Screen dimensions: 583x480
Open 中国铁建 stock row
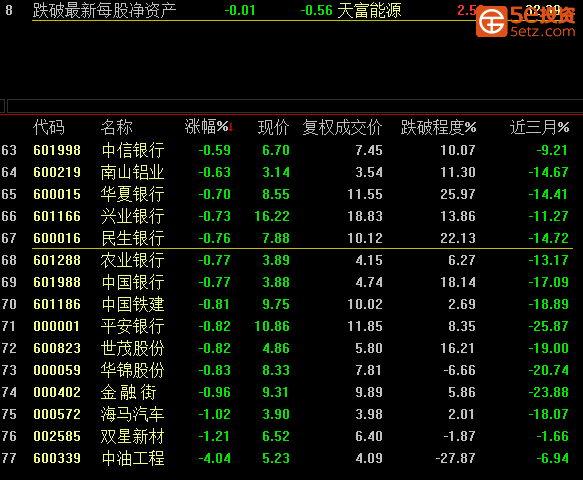[x=292, y=304]
